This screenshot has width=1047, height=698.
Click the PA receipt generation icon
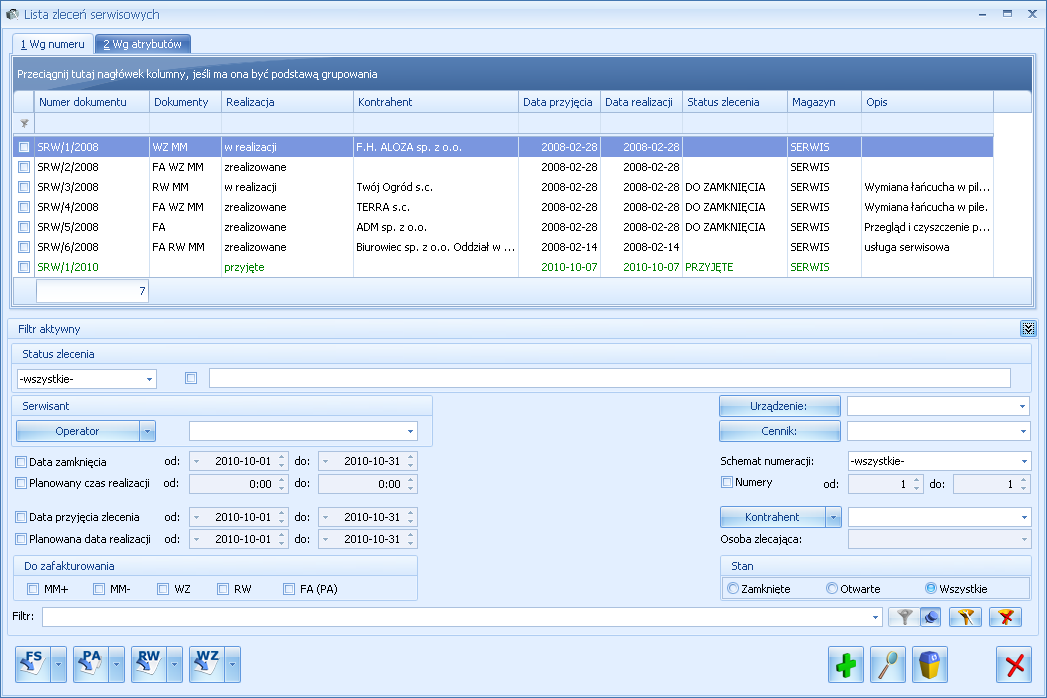click(91, 664)
